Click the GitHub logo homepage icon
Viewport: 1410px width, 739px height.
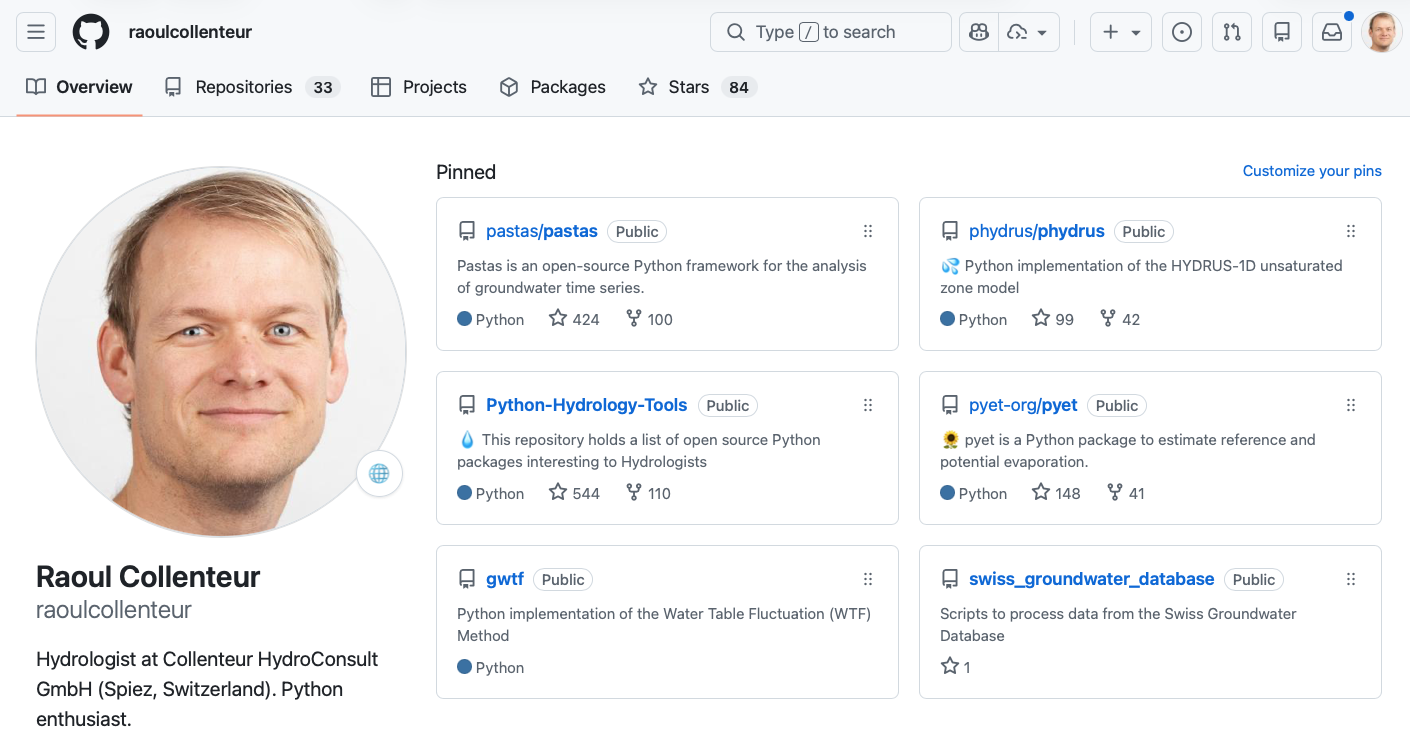click(91, 32)
